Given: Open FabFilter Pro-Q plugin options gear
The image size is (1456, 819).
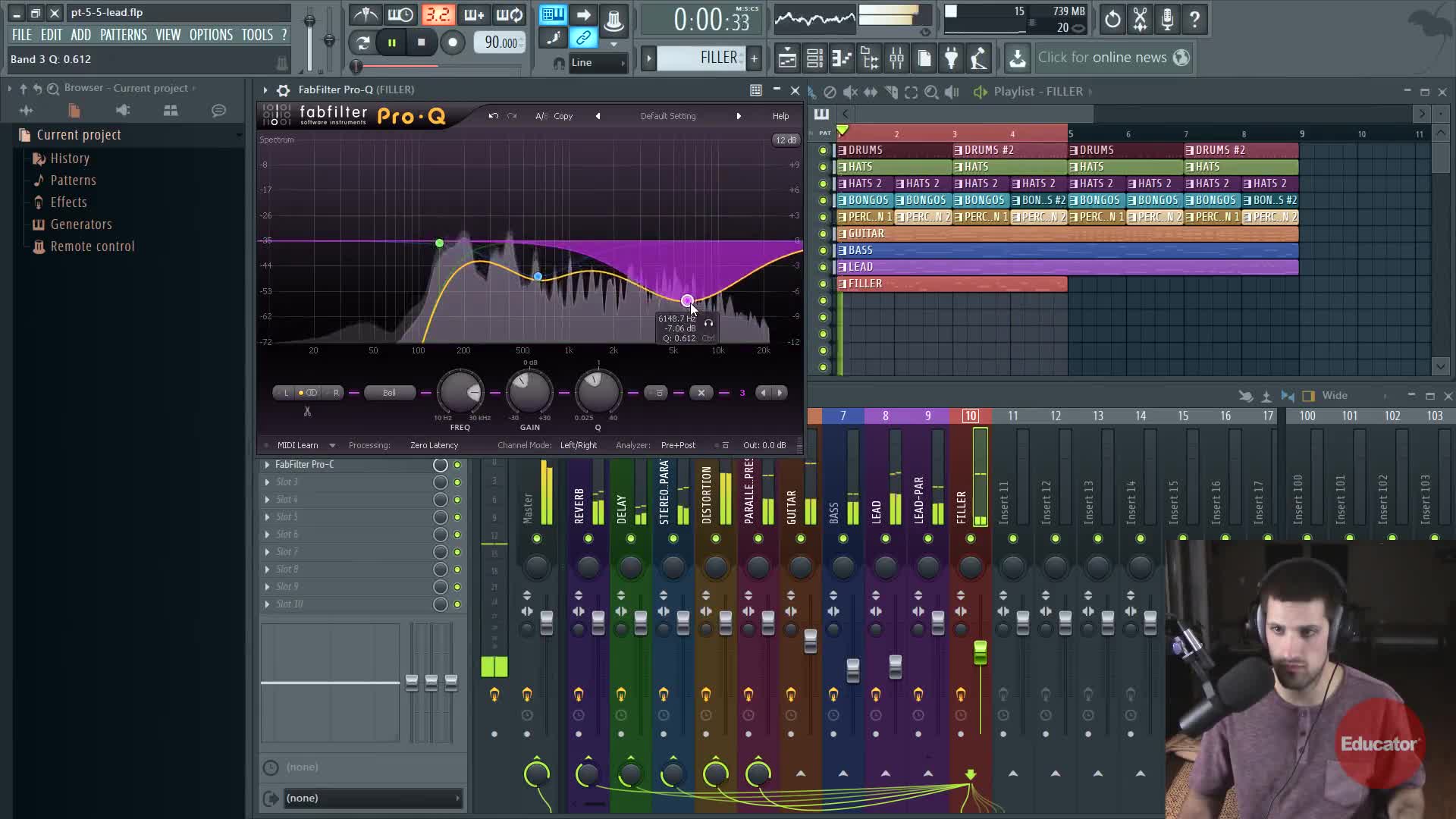Looking at the screenshot, I should pos(283,90).
